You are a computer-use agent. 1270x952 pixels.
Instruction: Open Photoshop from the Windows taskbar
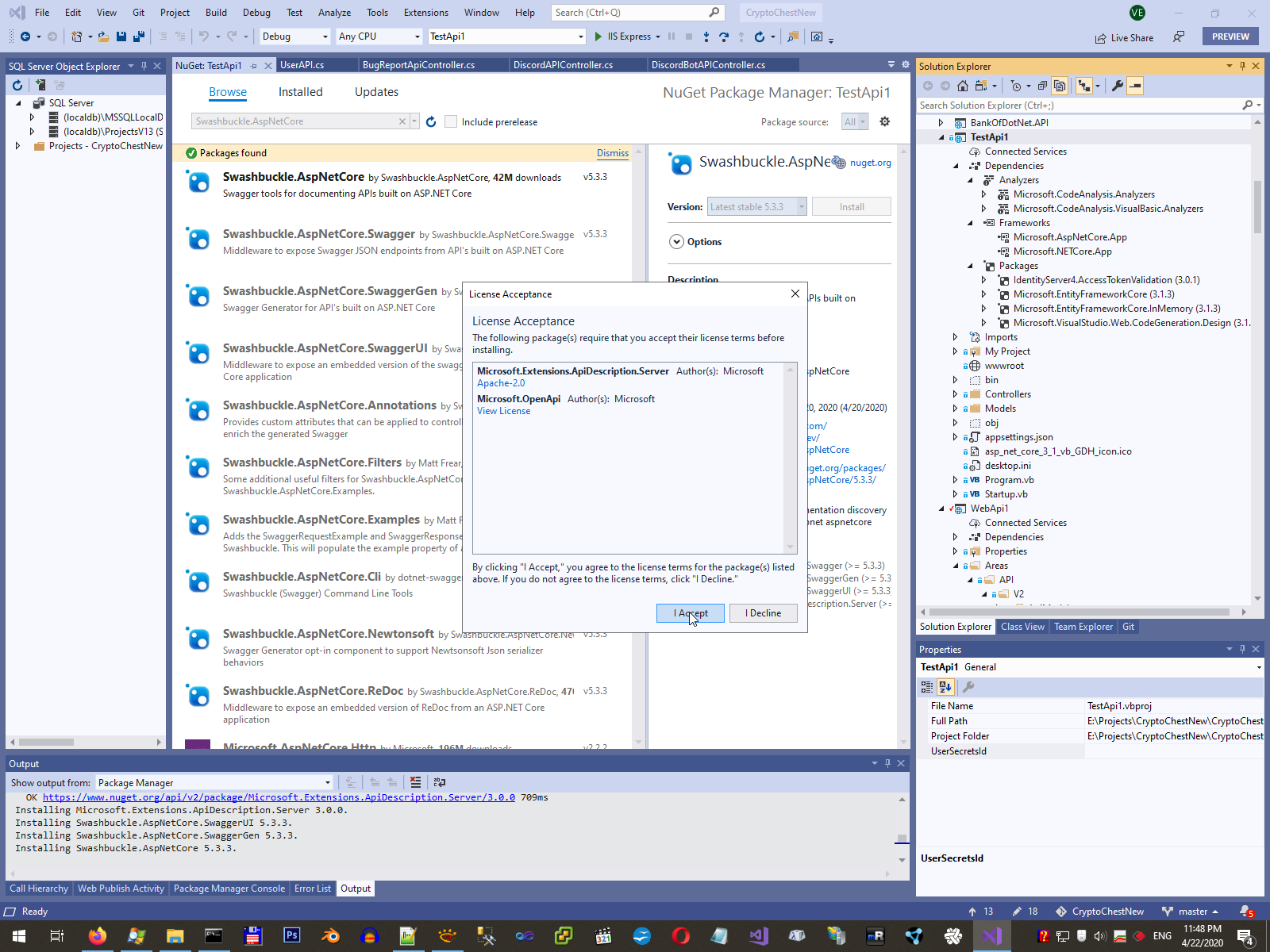[x=291, y=936]
